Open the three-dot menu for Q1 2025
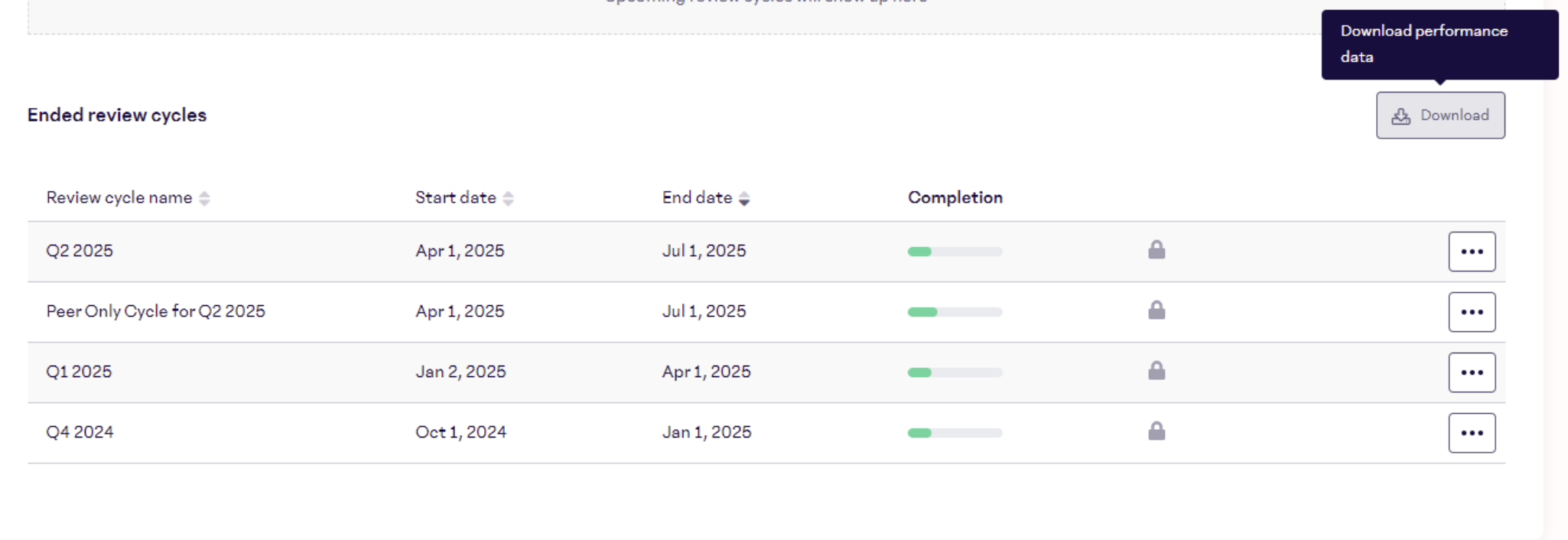This screenshot has height=540, width=1568. [x=1471, y=372]
